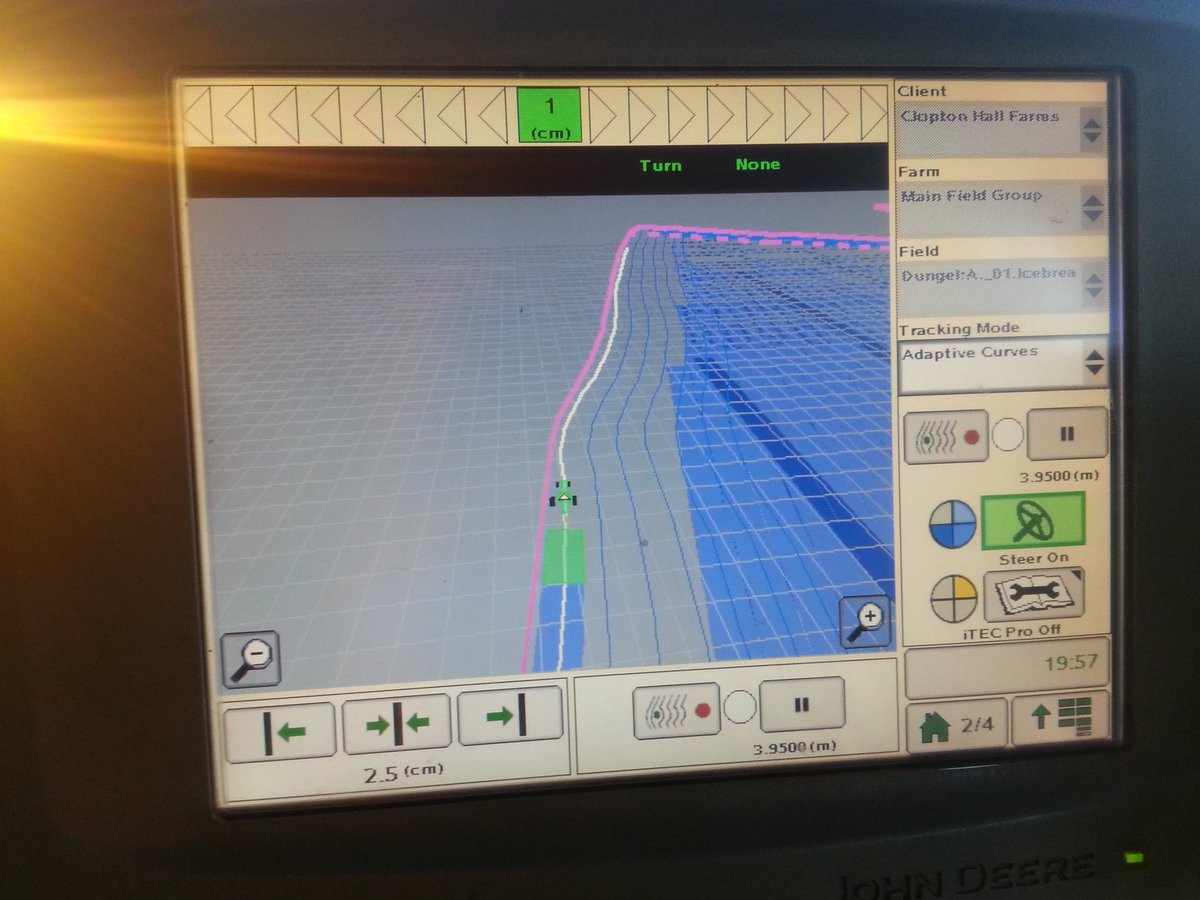The image size is (1200, 900).
Task: Tap the right panel 3.9500 (m) spacing value
Action: [1059, 477]
